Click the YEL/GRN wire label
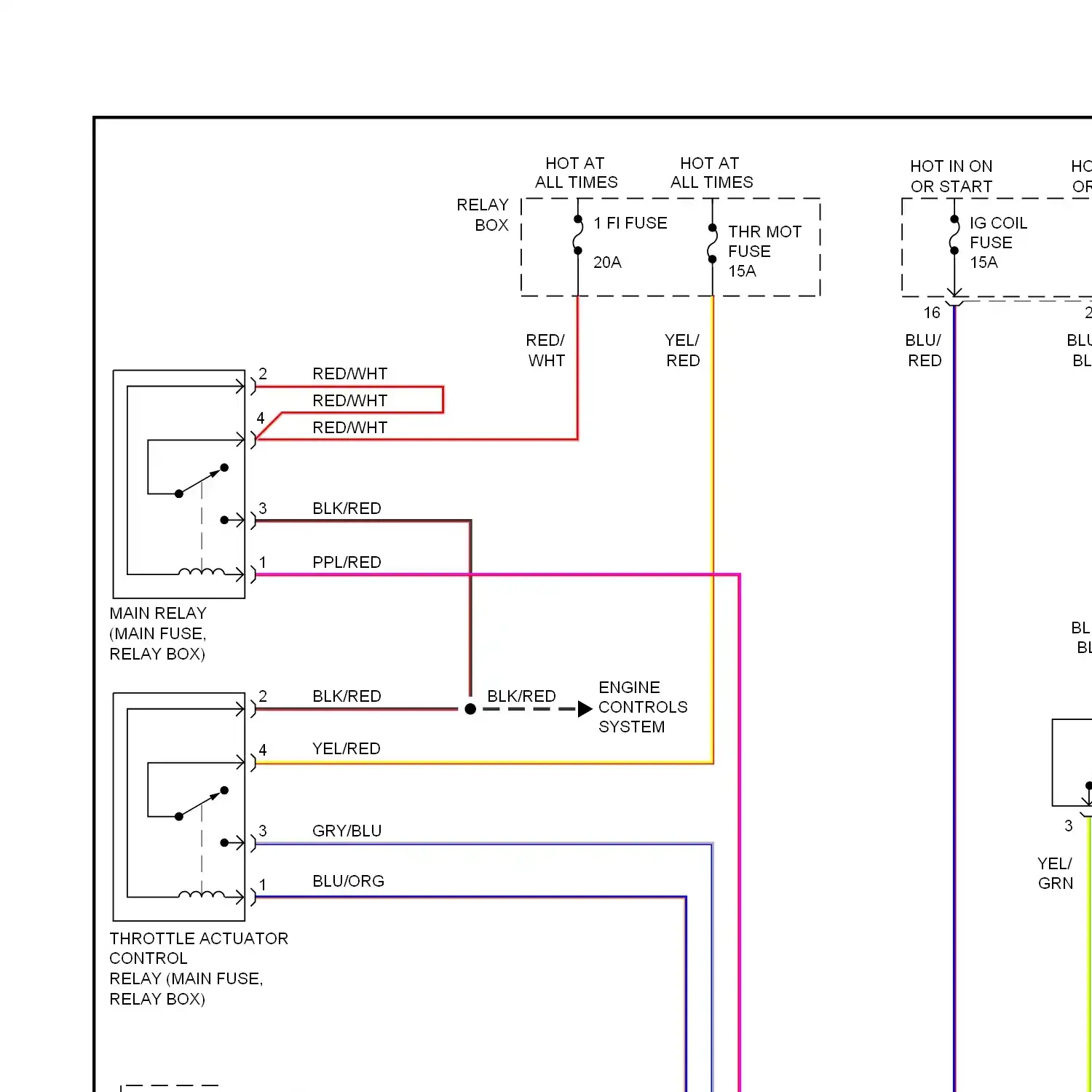Screen dimensions: 1092x1092 pyautogui.click(x=1055, y=873)
